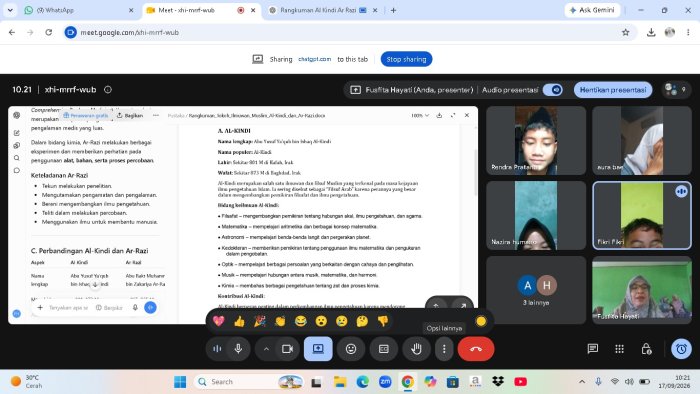700x394 pixels.
Task: Click the Stop sharing button
Action: click(406, 59)
